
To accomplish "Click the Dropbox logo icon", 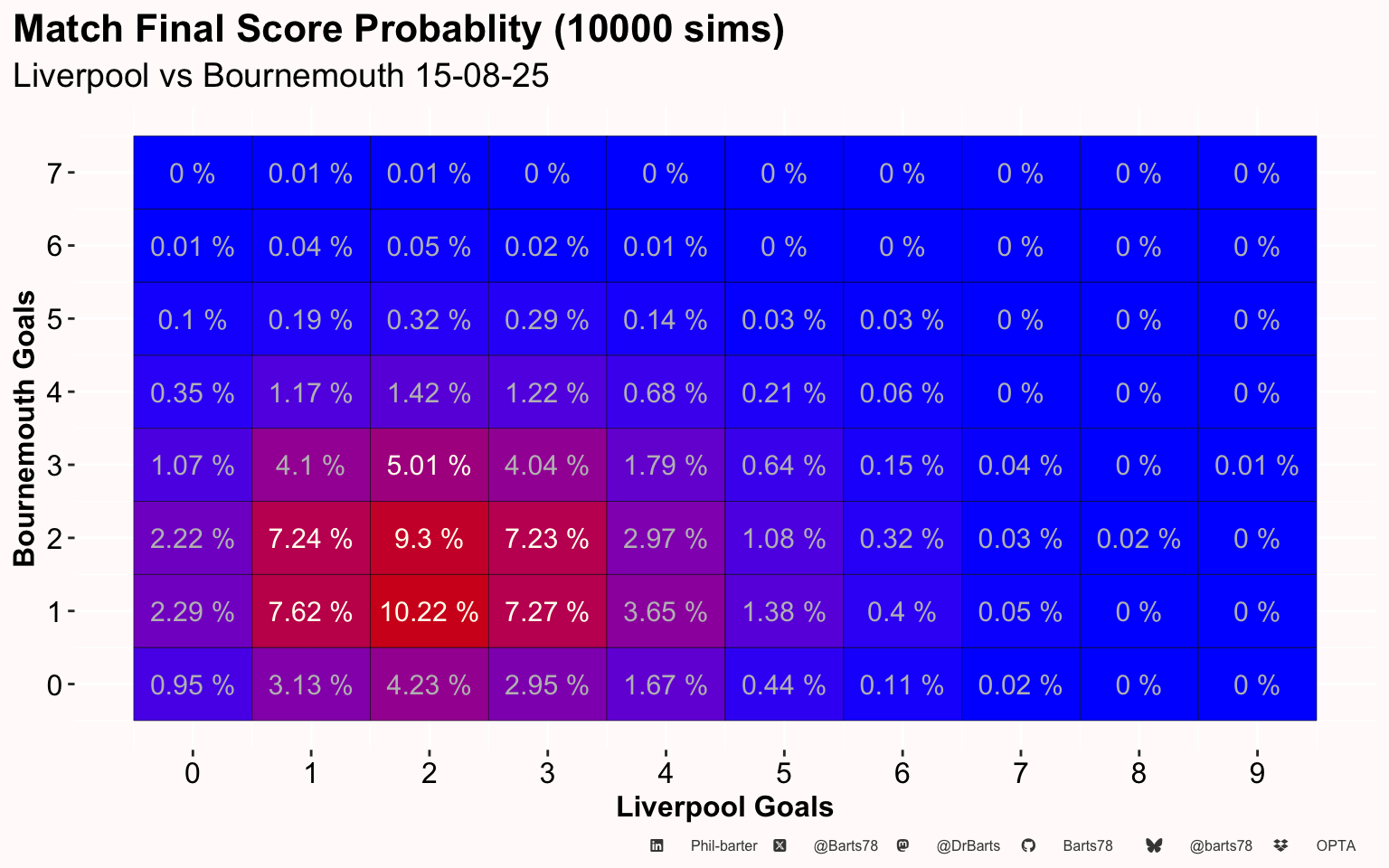I will click(1280, 846).
